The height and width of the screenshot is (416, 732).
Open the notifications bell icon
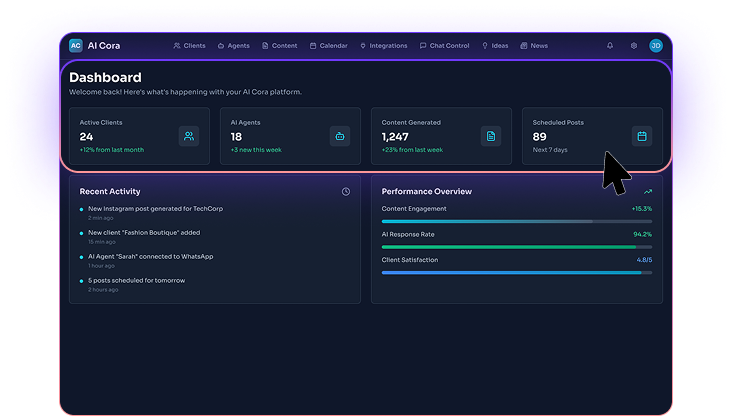[x=610, y=45]
